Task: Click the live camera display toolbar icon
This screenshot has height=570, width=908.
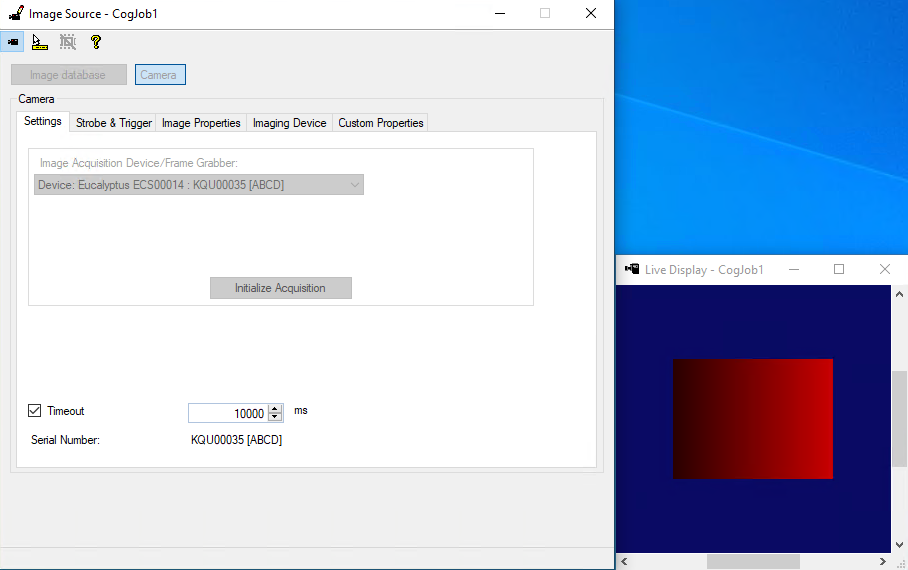Action: click(x=13, y=42)
